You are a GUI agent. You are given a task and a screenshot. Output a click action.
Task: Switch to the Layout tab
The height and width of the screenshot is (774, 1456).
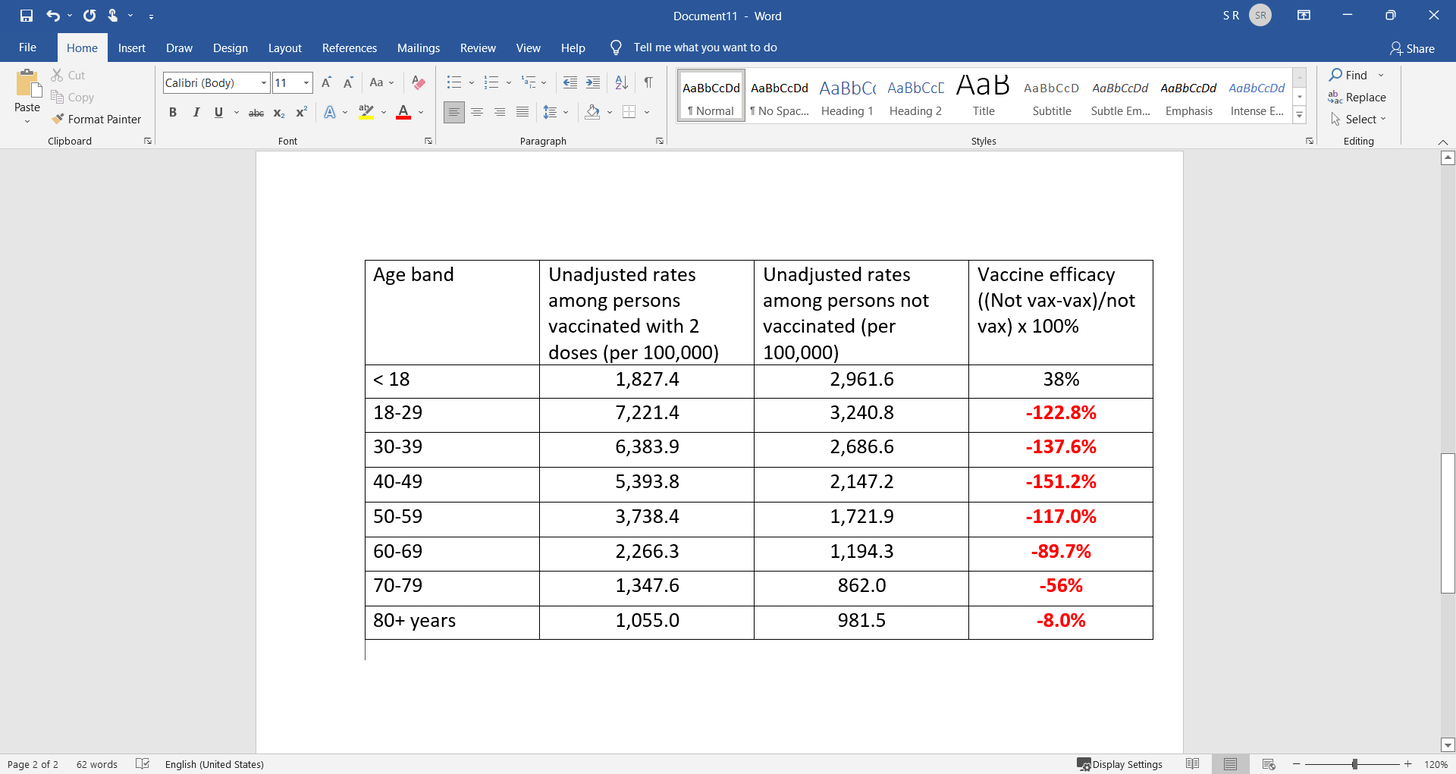[x=285, y=48]
